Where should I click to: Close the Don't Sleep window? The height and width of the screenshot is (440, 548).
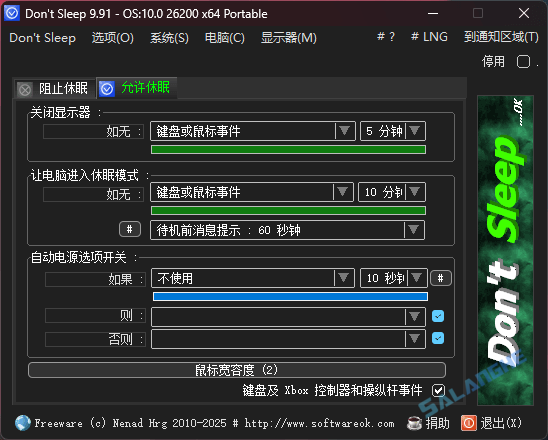pos(524,13)
